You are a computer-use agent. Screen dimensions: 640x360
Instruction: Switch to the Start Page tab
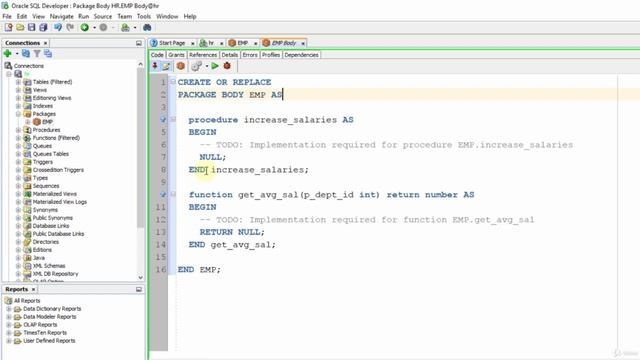172,43
